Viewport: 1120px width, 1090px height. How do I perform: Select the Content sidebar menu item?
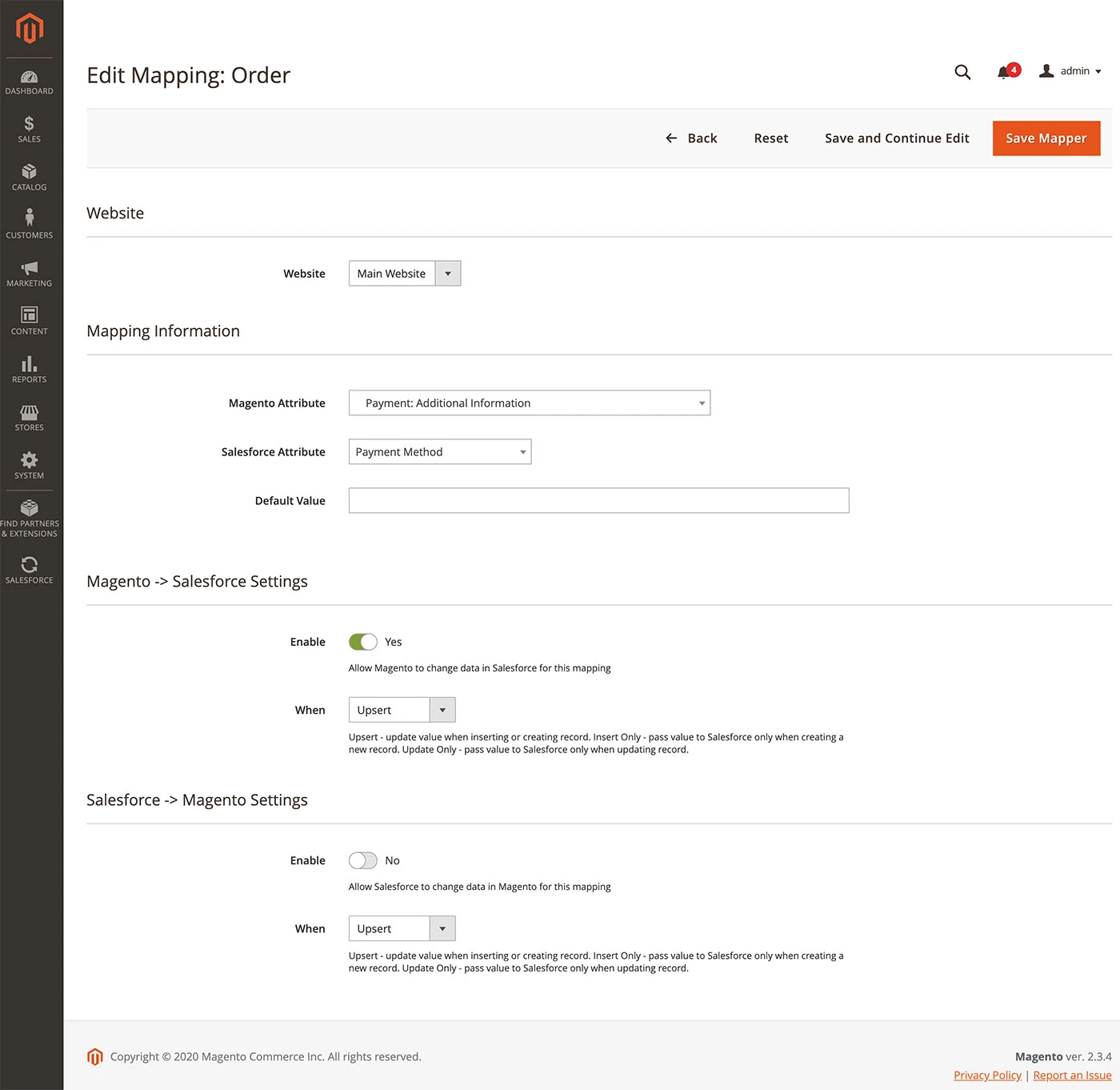[x=30, y=319]
